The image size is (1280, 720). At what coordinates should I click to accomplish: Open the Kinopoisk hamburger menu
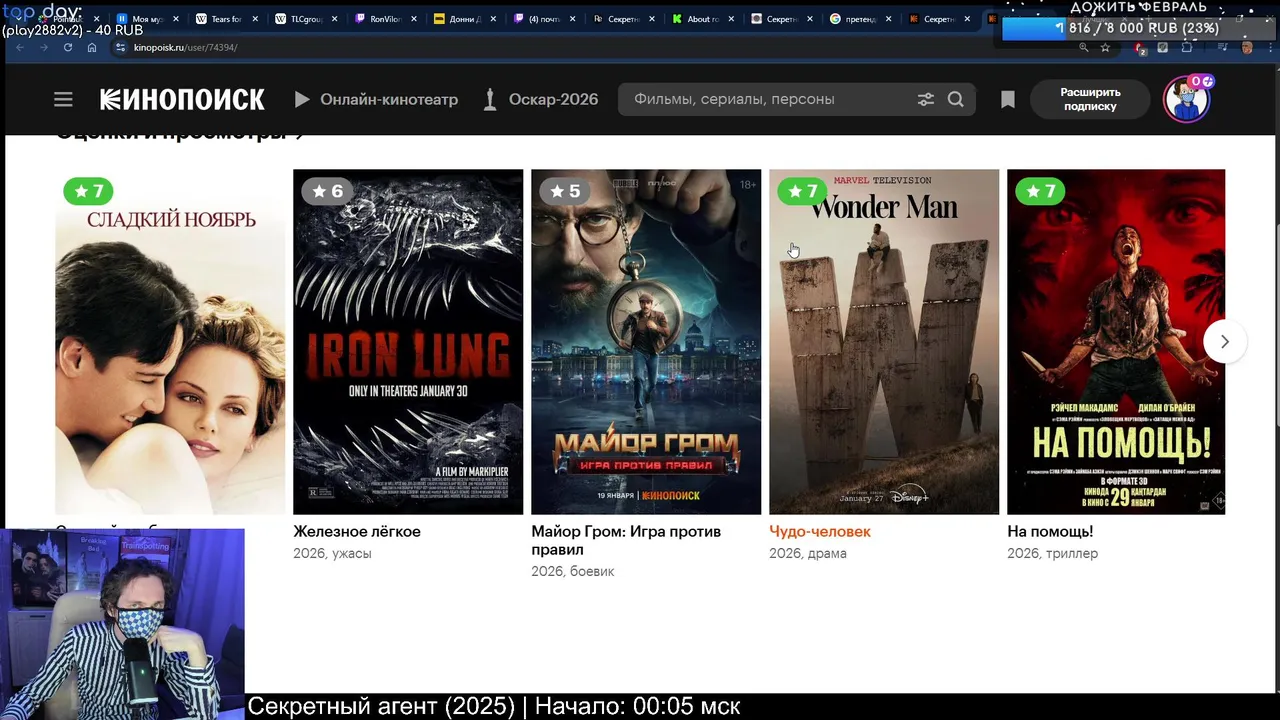pyautogui.click(x=63, y=99)
